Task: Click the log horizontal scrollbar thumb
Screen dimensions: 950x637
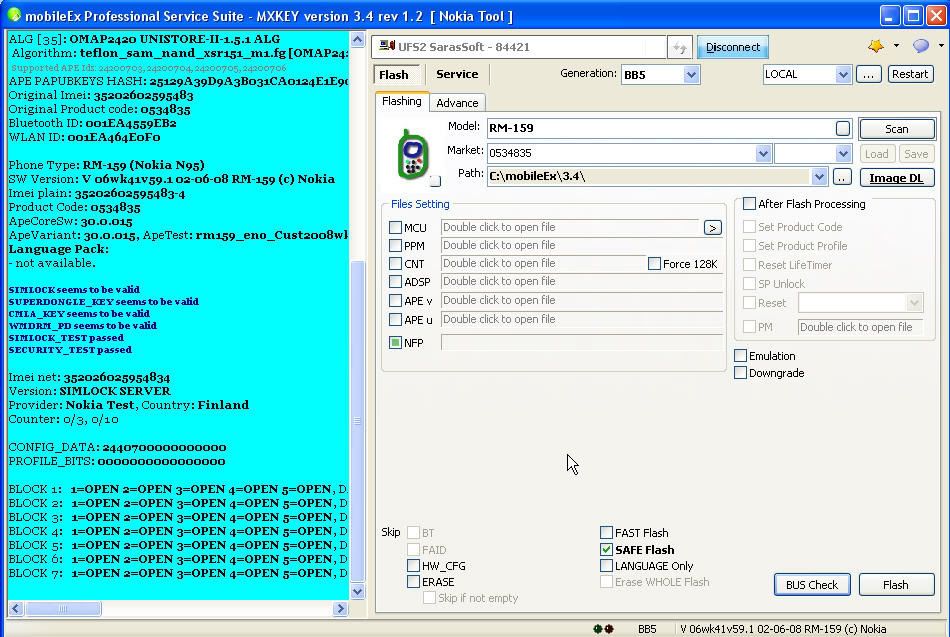Action: (63, 608)
